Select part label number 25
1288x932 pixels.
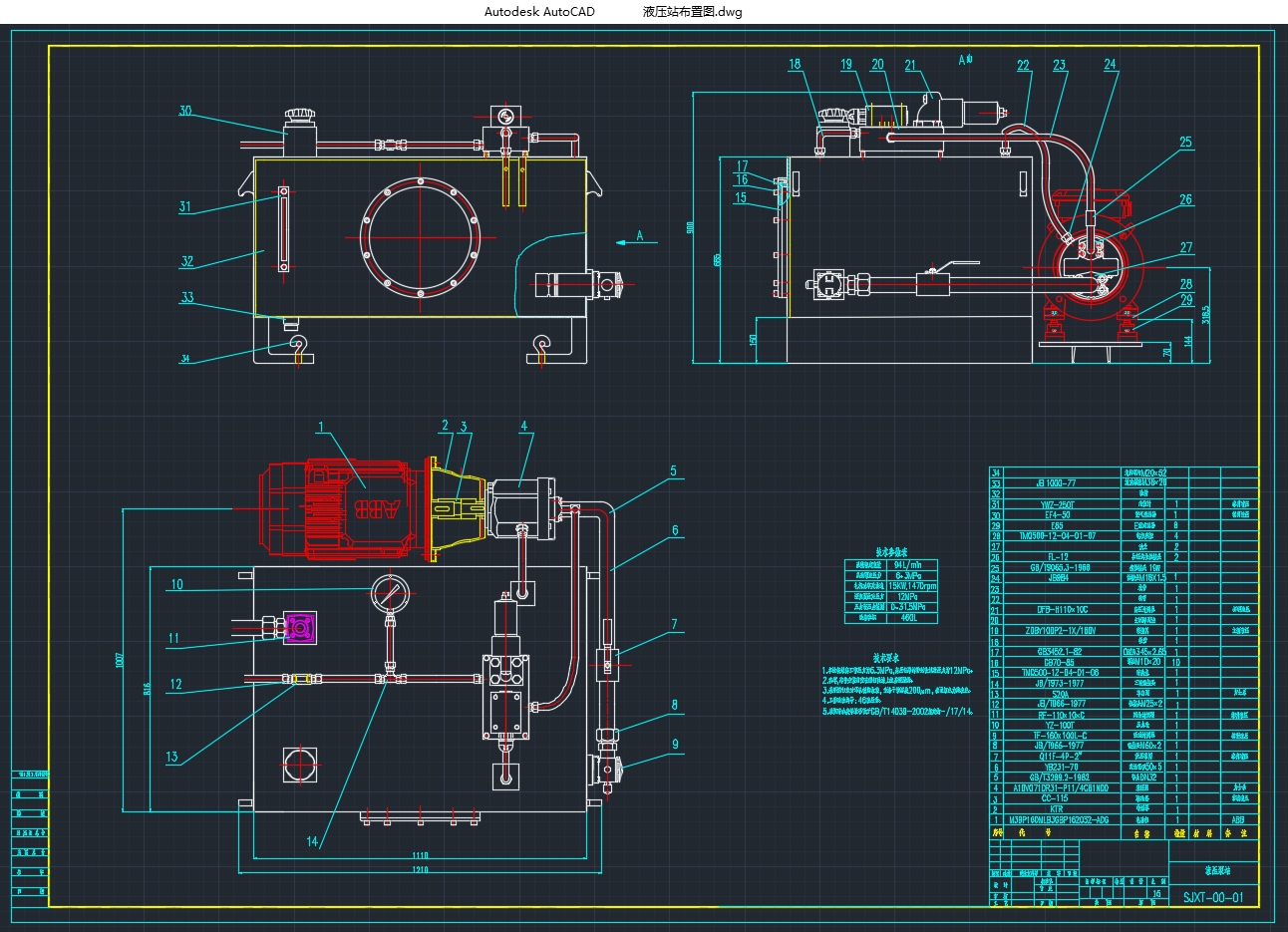point(1185,143)
